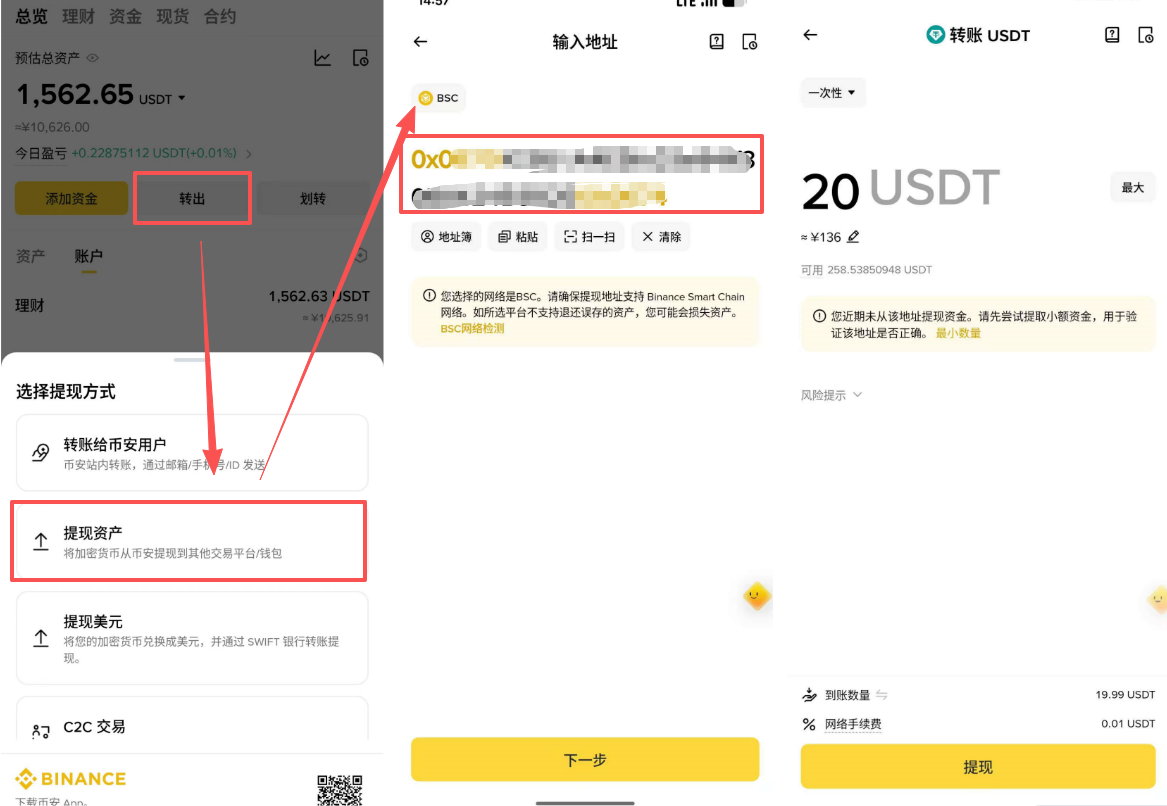The image size is (1167, 806).
Task: Open the chat assistant icon on address screen
Action: [x=757, y=596]
